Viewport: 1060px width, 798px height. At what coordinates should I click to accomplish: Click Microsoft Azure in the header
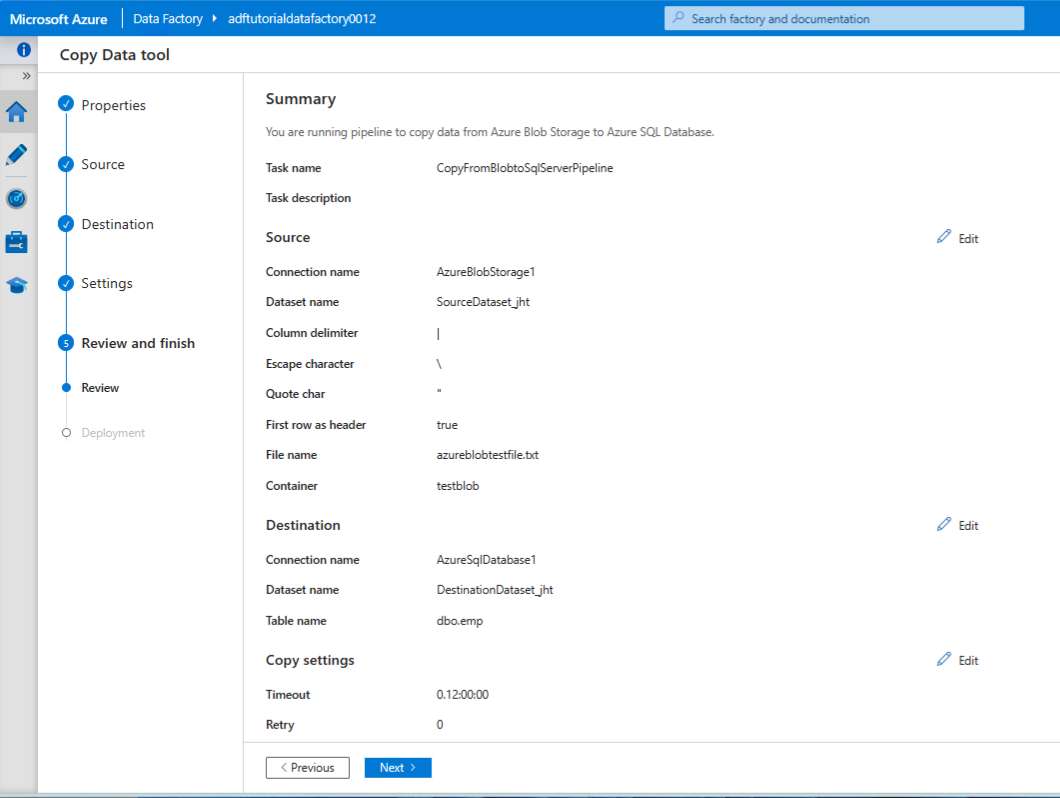58,19
